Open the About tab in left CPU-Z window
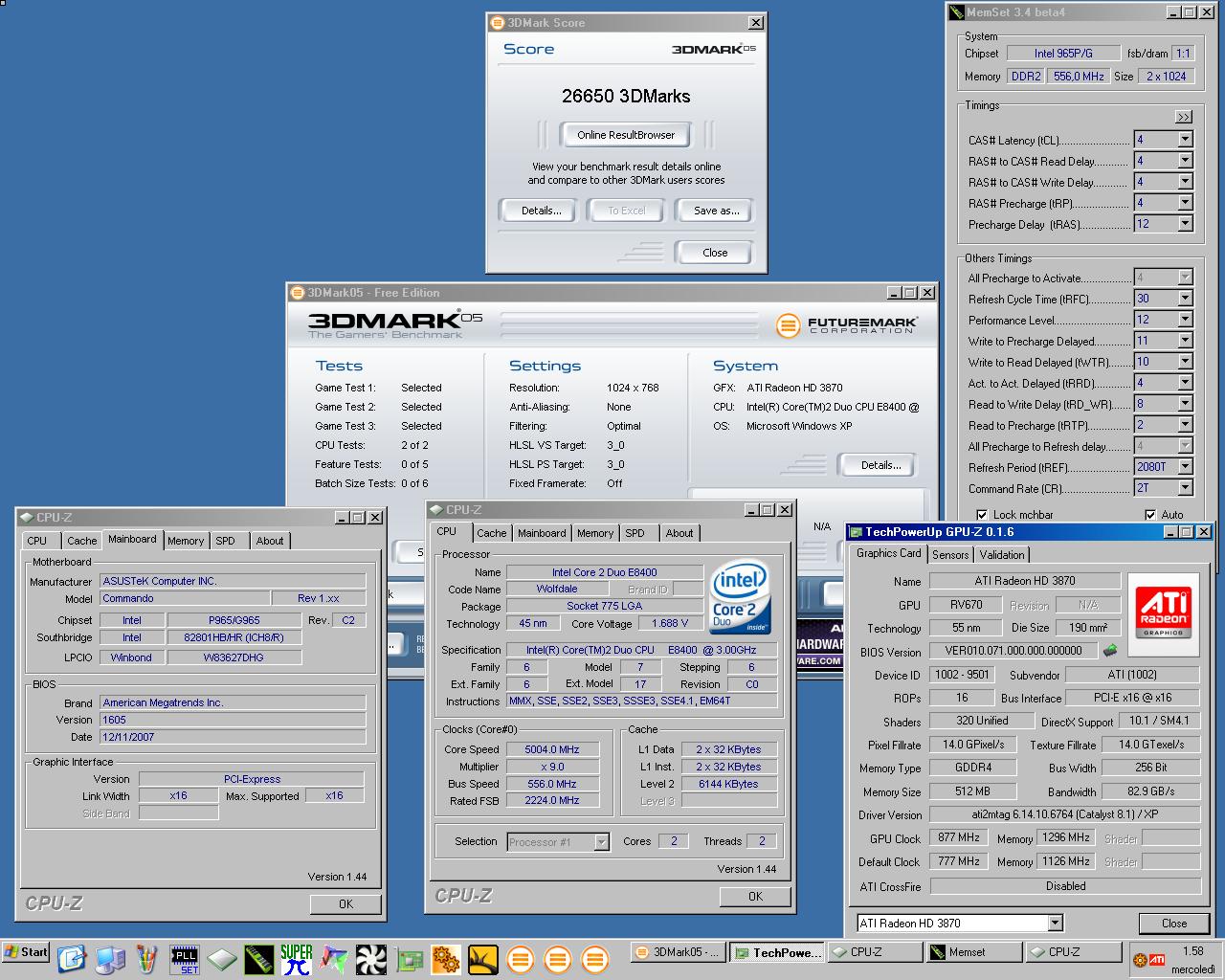 270,542
